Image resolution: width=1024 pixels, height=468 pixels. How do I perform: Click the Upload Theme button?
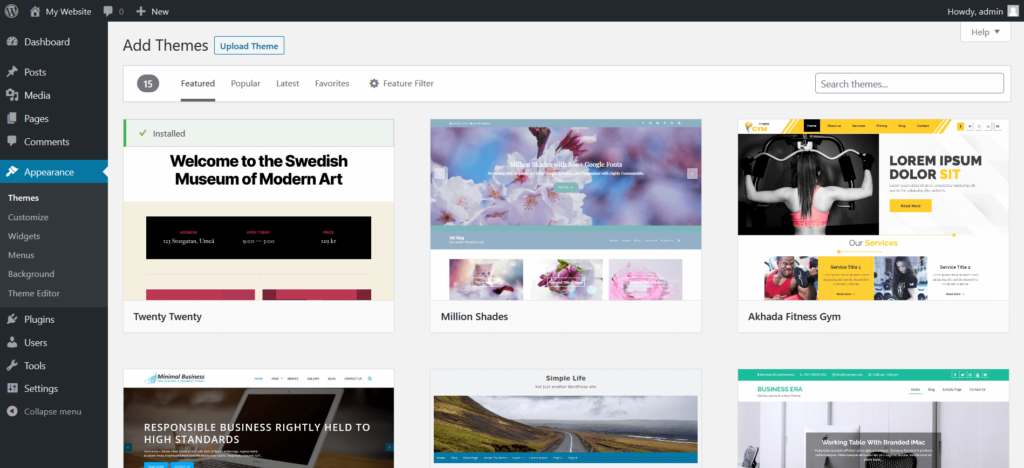[x=249, y=46]
